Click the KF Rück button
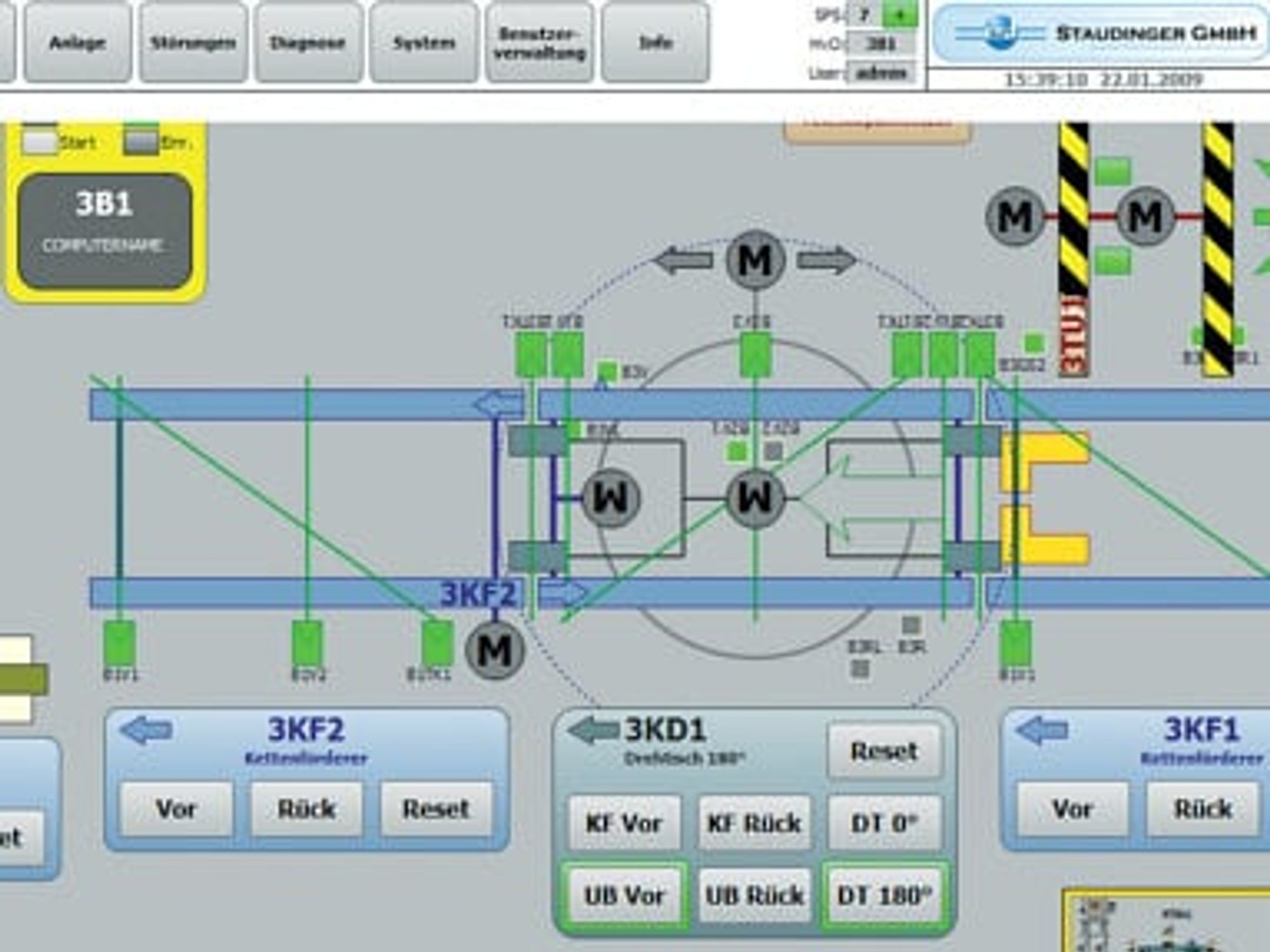The image size is (1270, 952). pyautogui.click(x=754, y=823)
